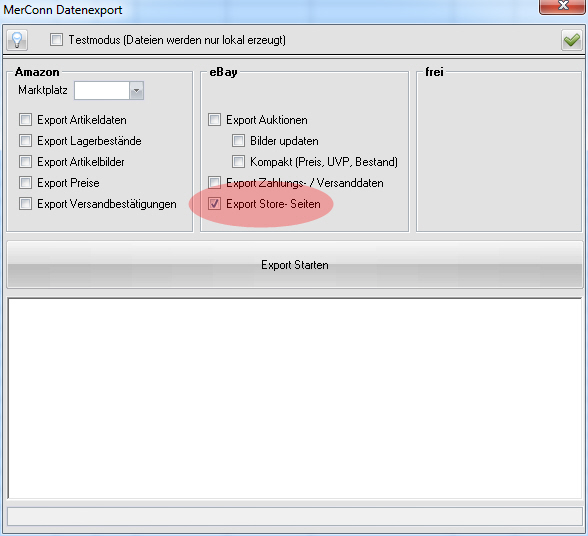Click the light bulb hint icon

tap(17, 40)
